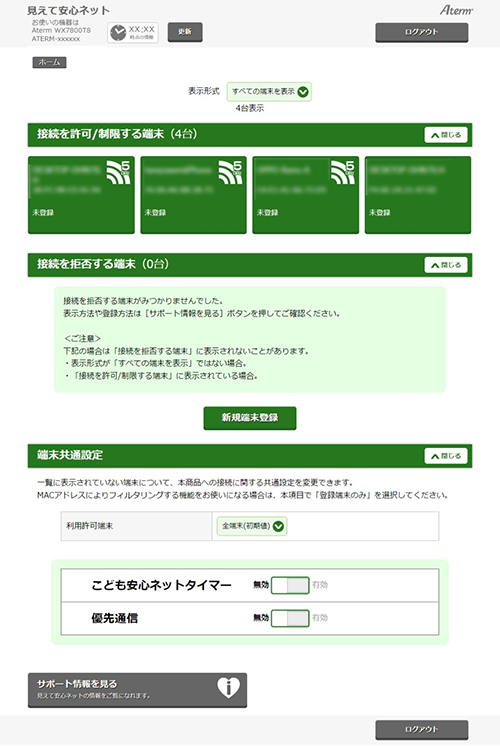Click the 利用許可端末 label cell
The image size is (500, 747).
click(x=137, y=526)
